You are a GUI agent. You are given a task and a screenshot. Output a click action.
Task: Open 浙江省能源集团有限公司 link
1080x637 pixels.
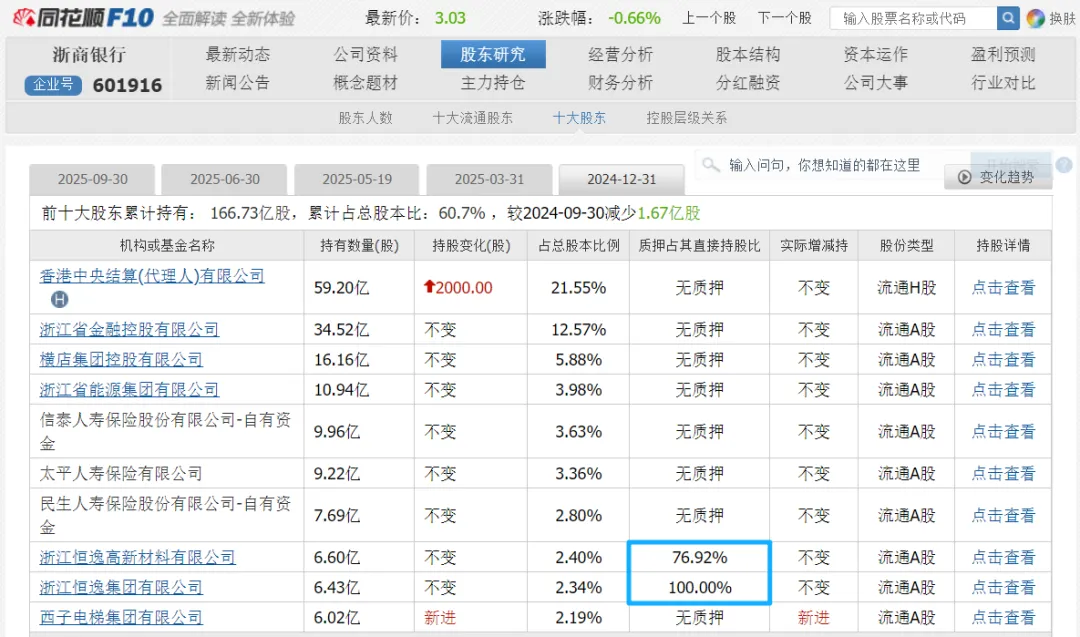(129, 390)
